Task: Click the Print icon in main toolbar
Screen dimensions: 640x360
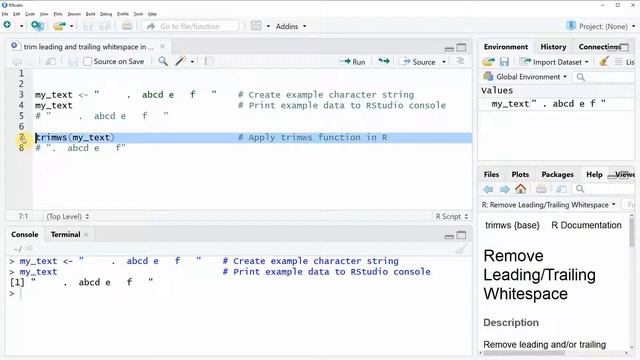Action: point(127,26)
